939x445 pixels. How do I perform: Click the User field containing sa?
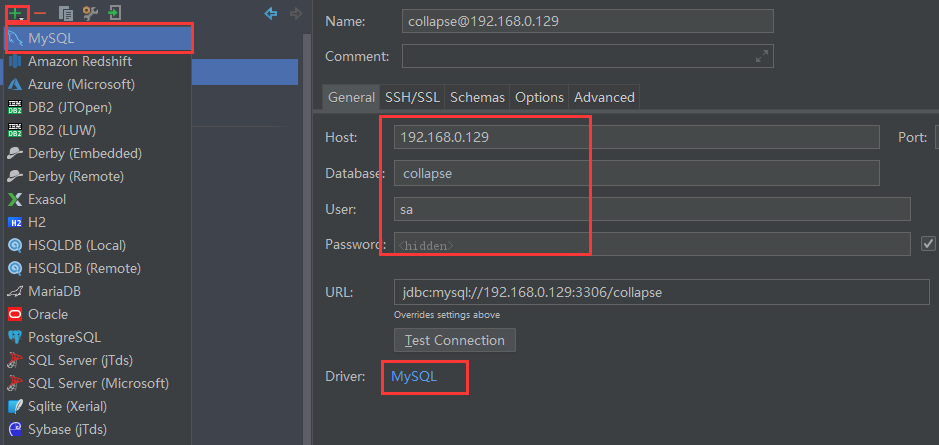pyautogui.click(x=652, y=209)
